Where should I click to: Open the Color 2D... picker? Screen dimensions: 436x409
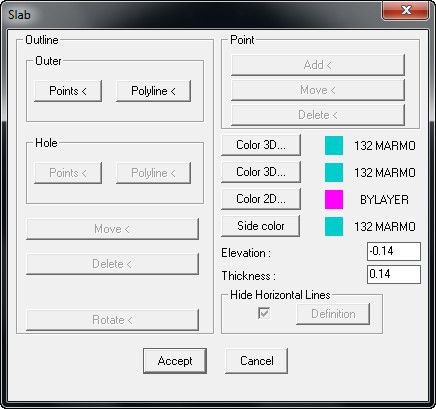click(261, 199)
